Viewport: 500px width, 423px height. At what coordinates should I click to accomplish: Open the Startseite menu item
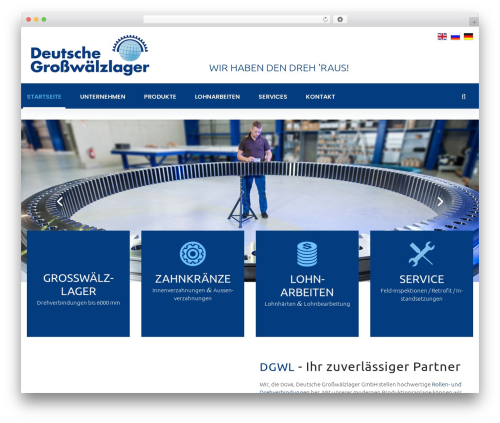pyautogui.click(x=44, y=97)
